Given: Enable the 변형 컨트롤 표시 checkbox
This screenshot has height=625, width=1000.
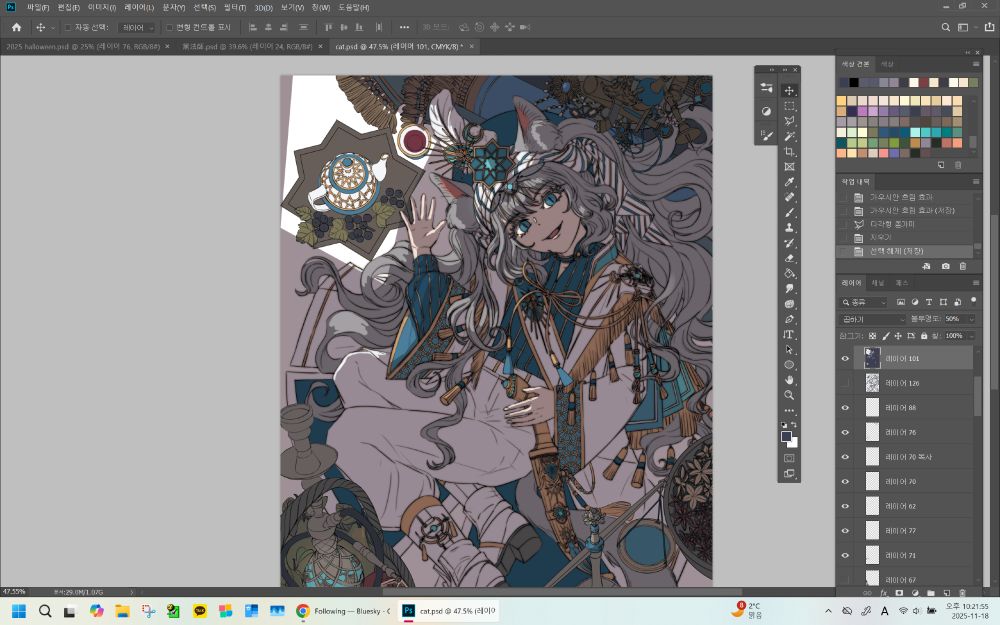Looking at the screenshot, I should (169, 27).
